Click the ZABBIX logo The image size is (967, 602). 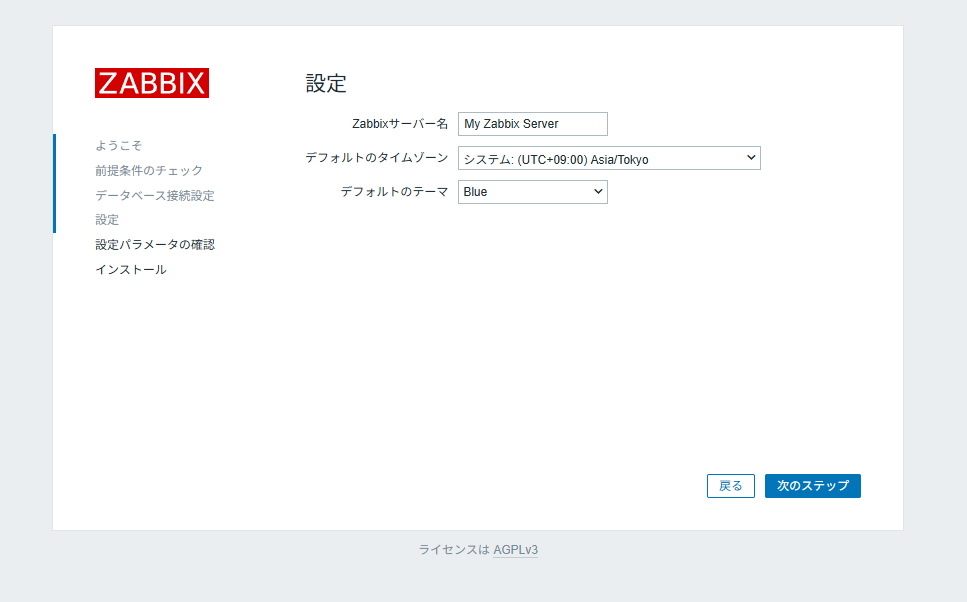coord(151,83)
